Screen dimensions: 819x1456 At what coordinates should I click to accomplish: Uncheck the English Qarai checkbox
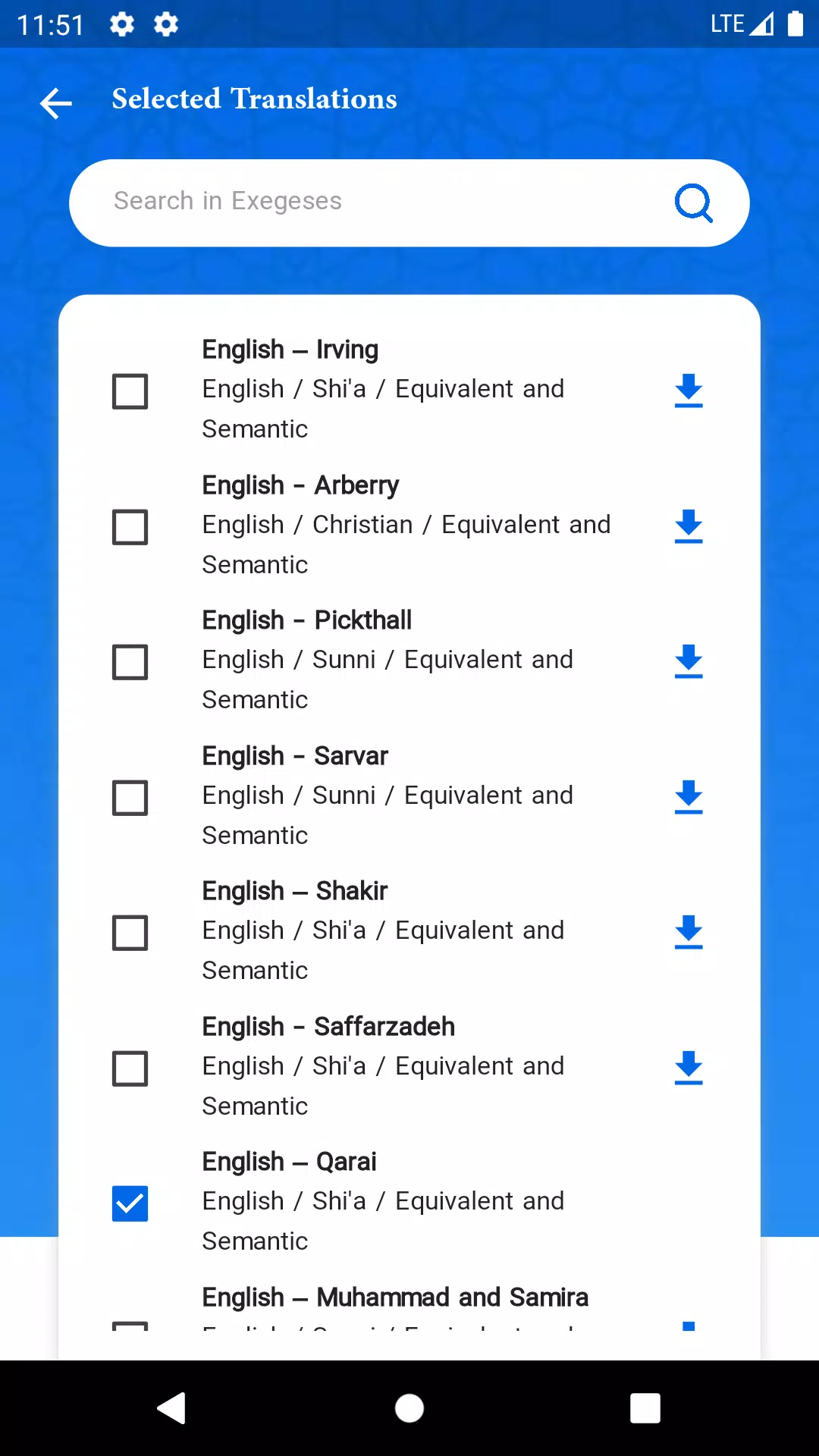click(130, 1203)
